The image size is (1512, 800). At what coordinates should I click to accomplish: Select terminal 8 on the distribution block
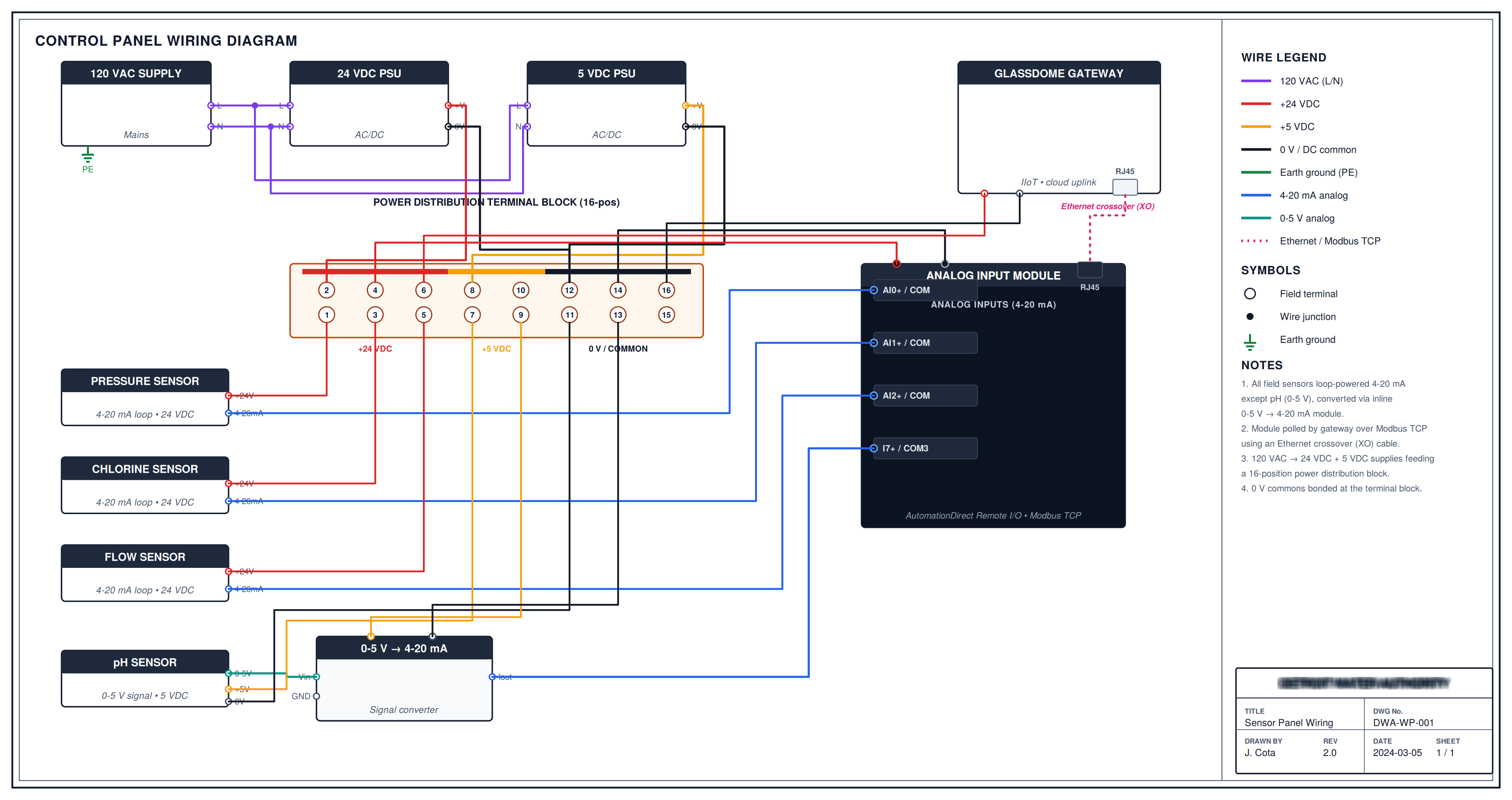point(472,290)
